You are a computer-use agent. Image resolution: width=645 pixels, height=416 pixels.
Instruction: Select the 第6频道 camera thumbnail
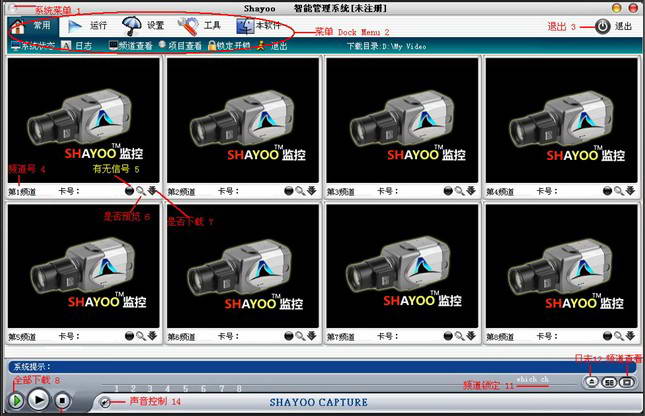pyautogui.click(x=243, y=266)
